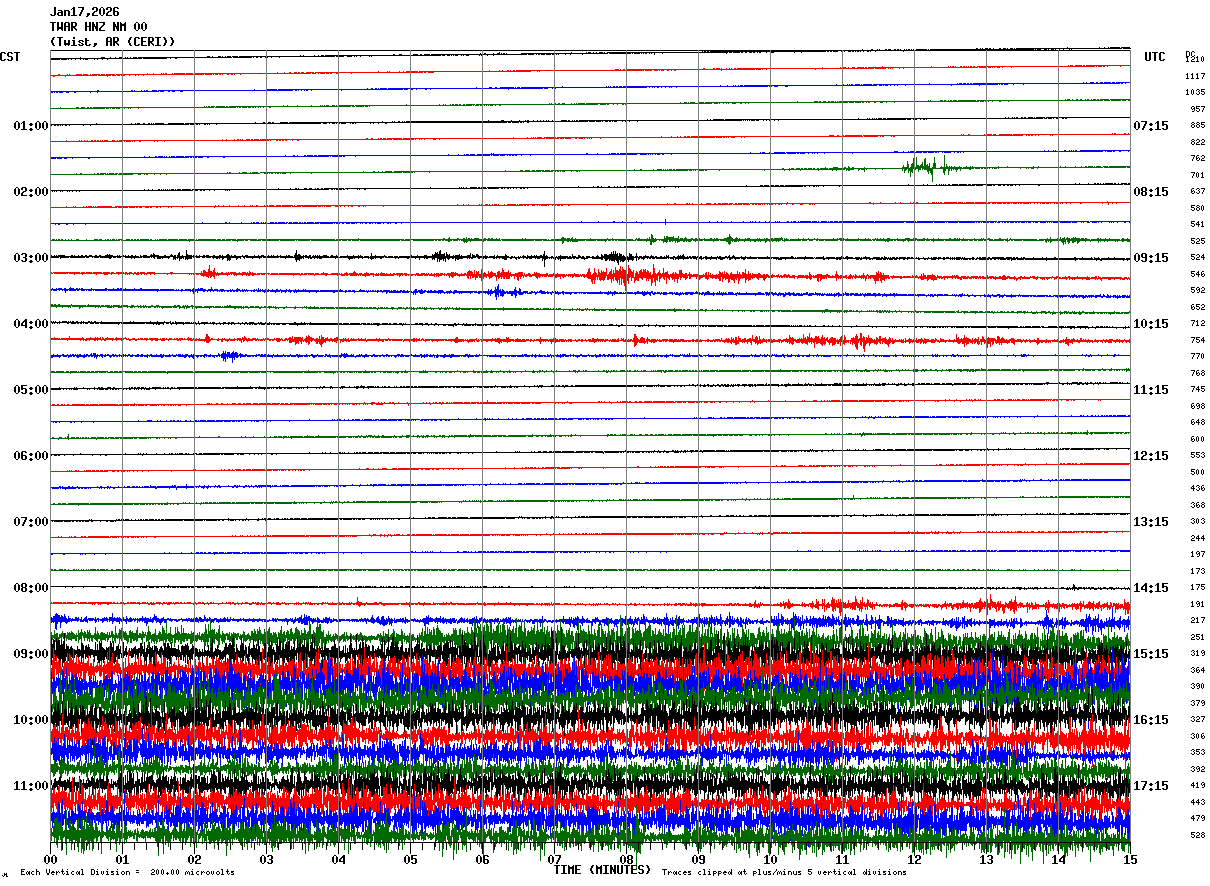Click the DC value 770
The height and width of the screenshot is (886, 1210).
click(1197, 356)
